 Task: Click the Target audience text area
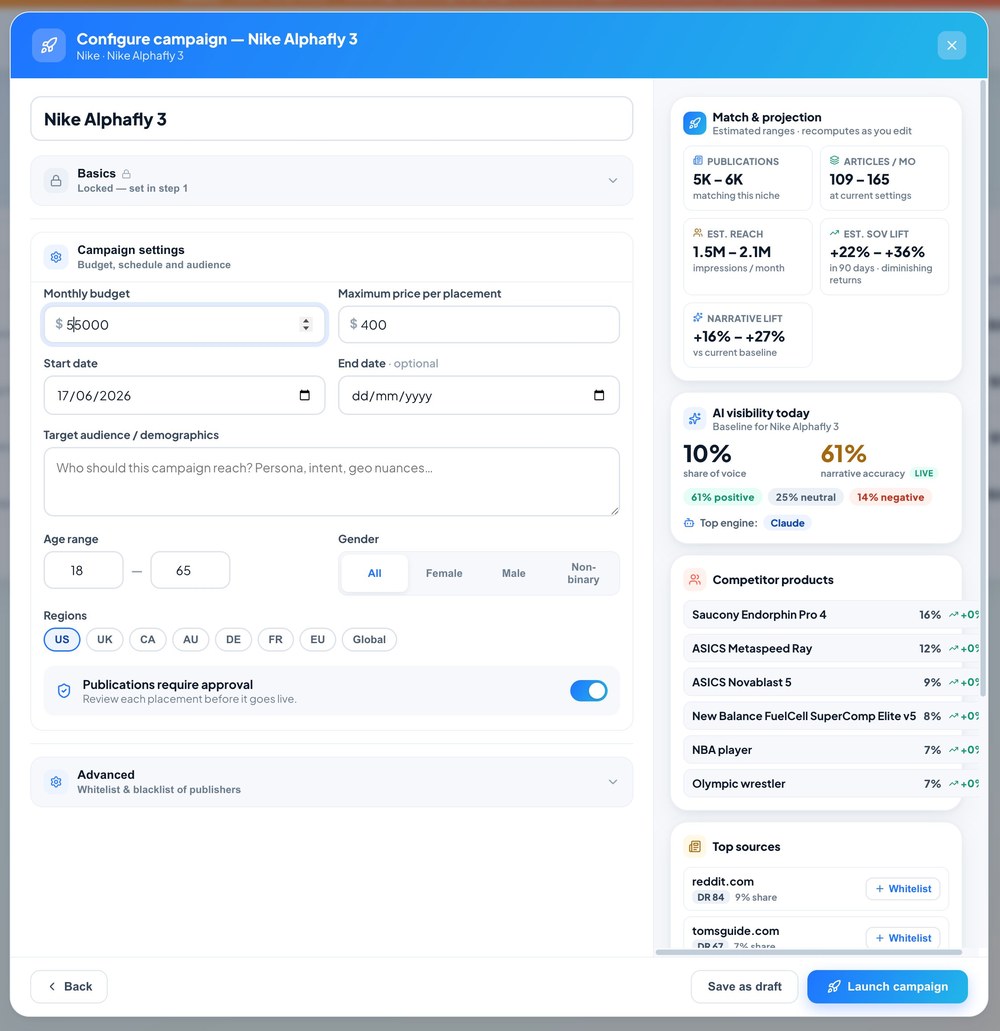pos(331,481)
